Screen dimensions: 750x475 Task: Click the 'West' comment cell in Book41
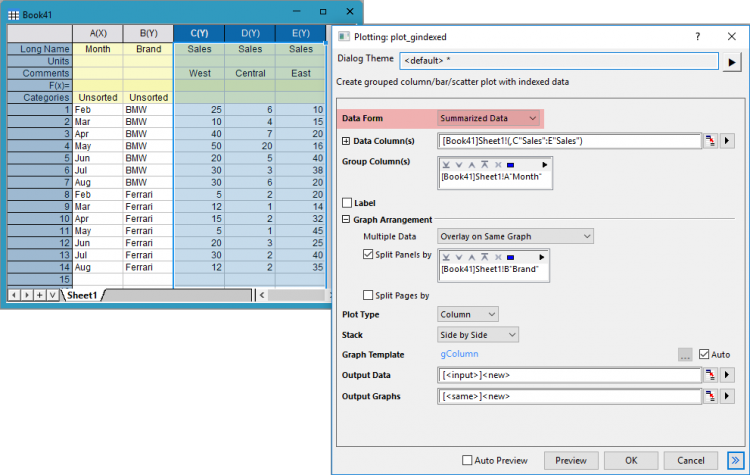click(x=199, y=73)
